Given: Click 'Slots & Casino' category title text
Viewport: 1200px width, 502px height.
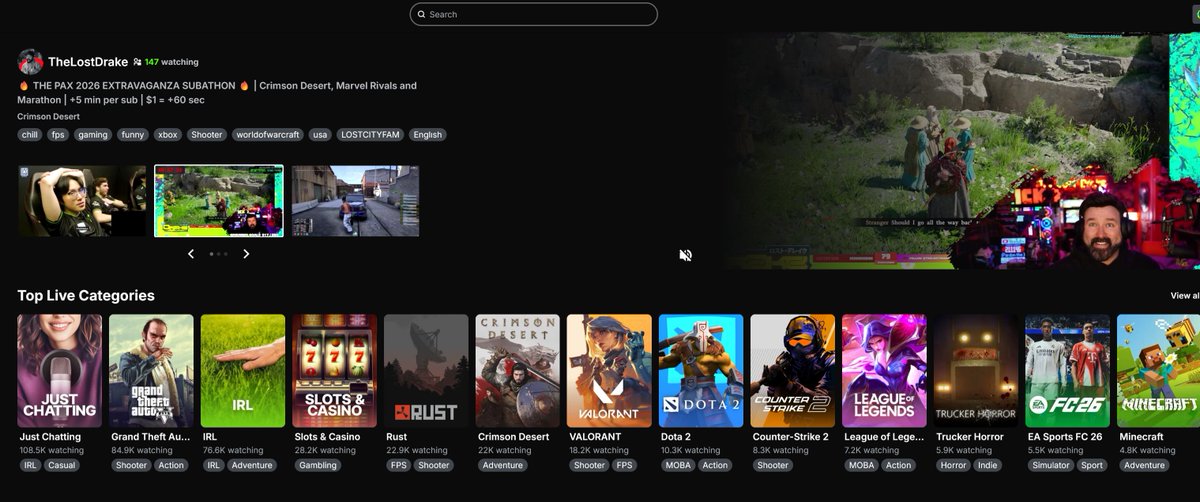Looking at the screenshot, I should pos(328,437).
